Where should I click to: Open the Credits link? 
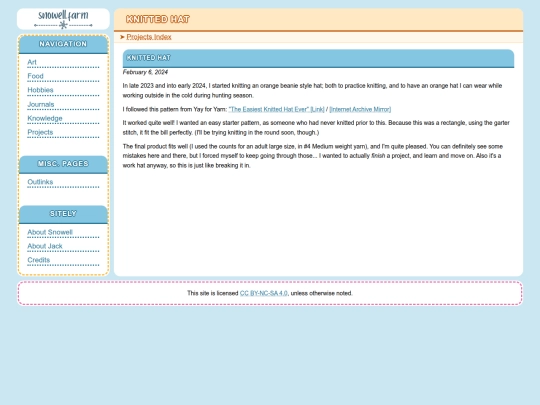point(39,260)
